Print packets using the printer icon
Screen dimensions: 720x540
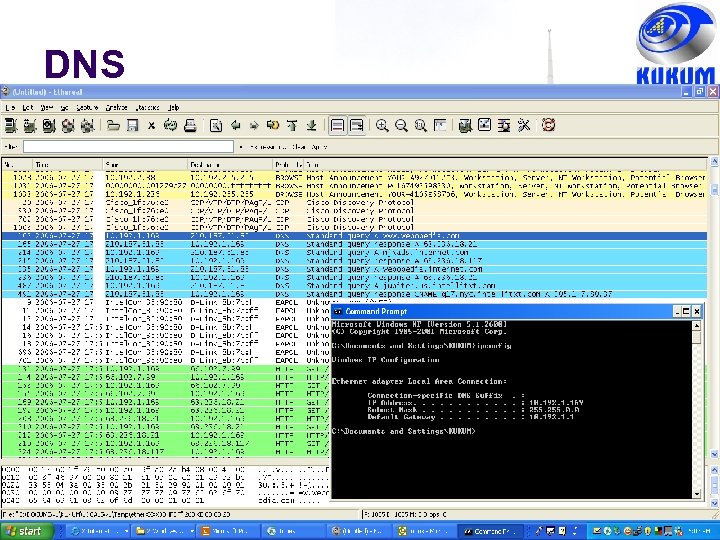tap(190, 125)
